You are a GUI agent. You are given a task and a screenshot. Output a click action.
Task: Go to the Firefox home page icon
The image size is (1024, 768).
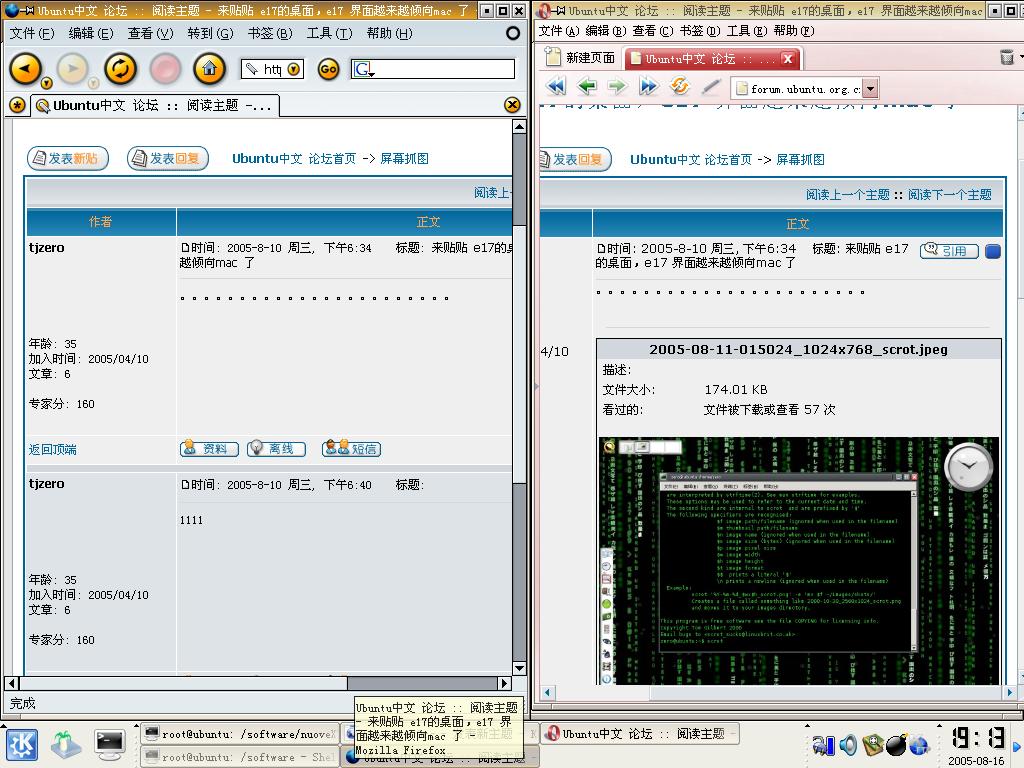pyautogui.click(x=210, y=68)
